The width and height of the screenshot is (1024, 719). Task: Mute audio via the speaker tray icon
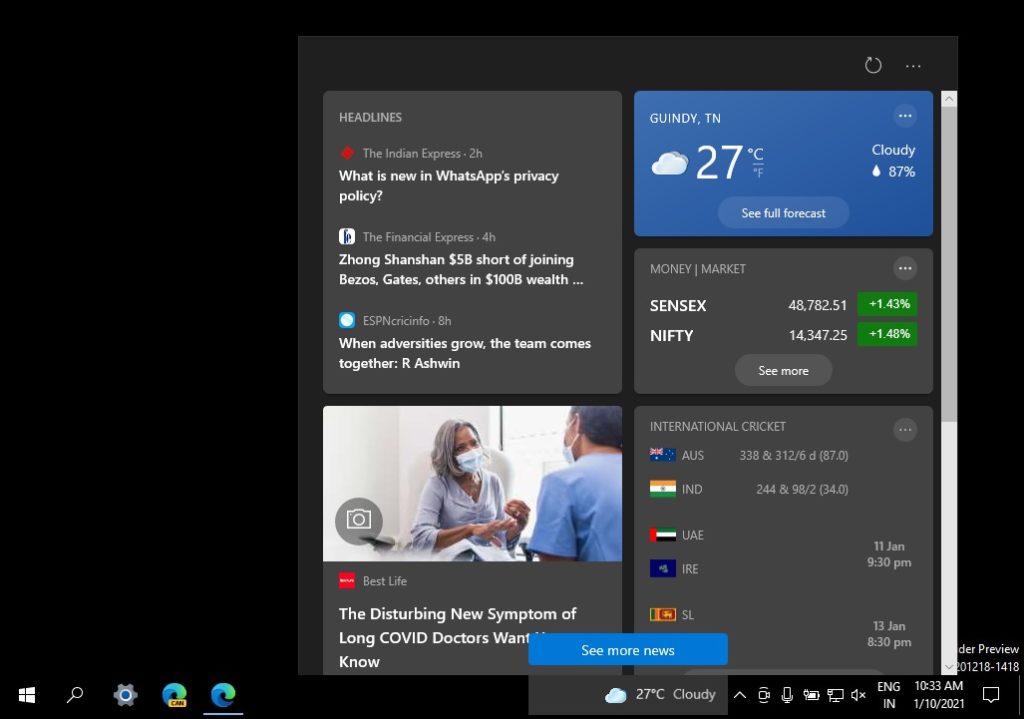pos(858,694)
